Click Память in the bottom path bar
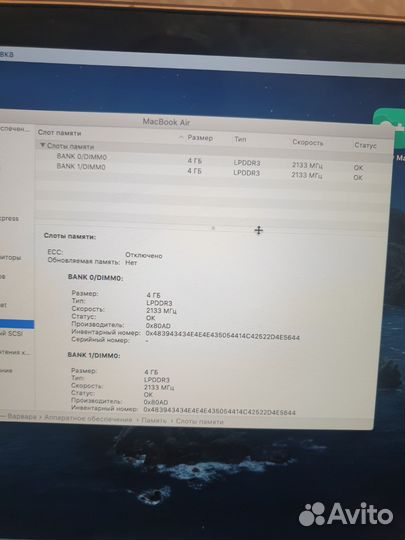This screenshot has height=540, width=405. [154, 421]
